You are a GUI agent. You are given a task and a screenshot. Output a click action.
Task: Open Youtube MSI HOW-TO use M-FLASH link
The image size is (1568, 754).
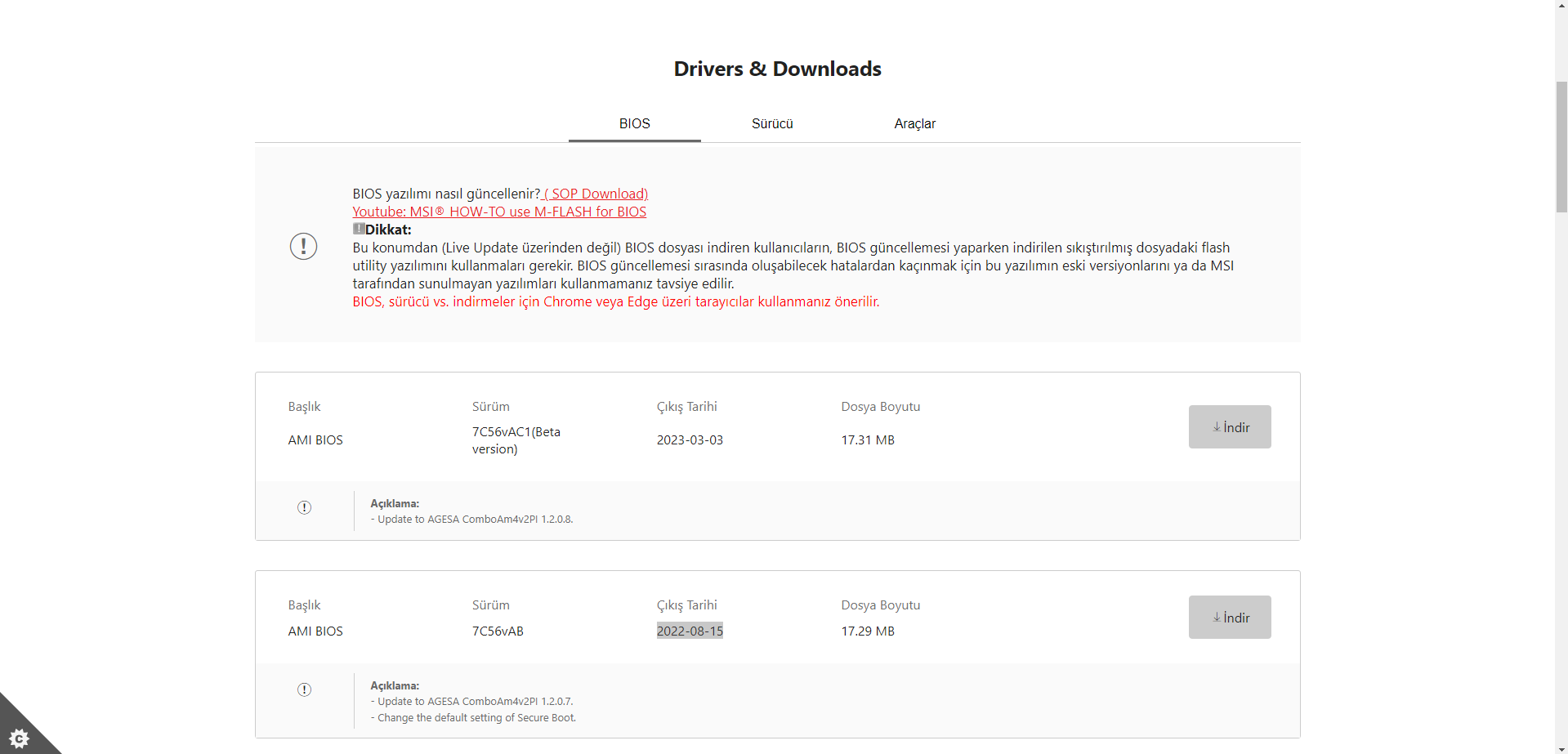(499, 212)
